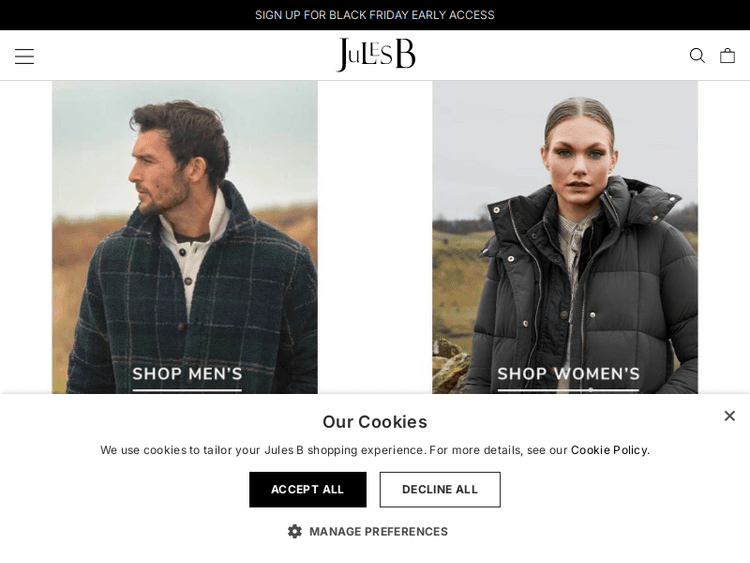750x563 pixels.
Task: Click the cookie description sentence text
Action: 375,450
